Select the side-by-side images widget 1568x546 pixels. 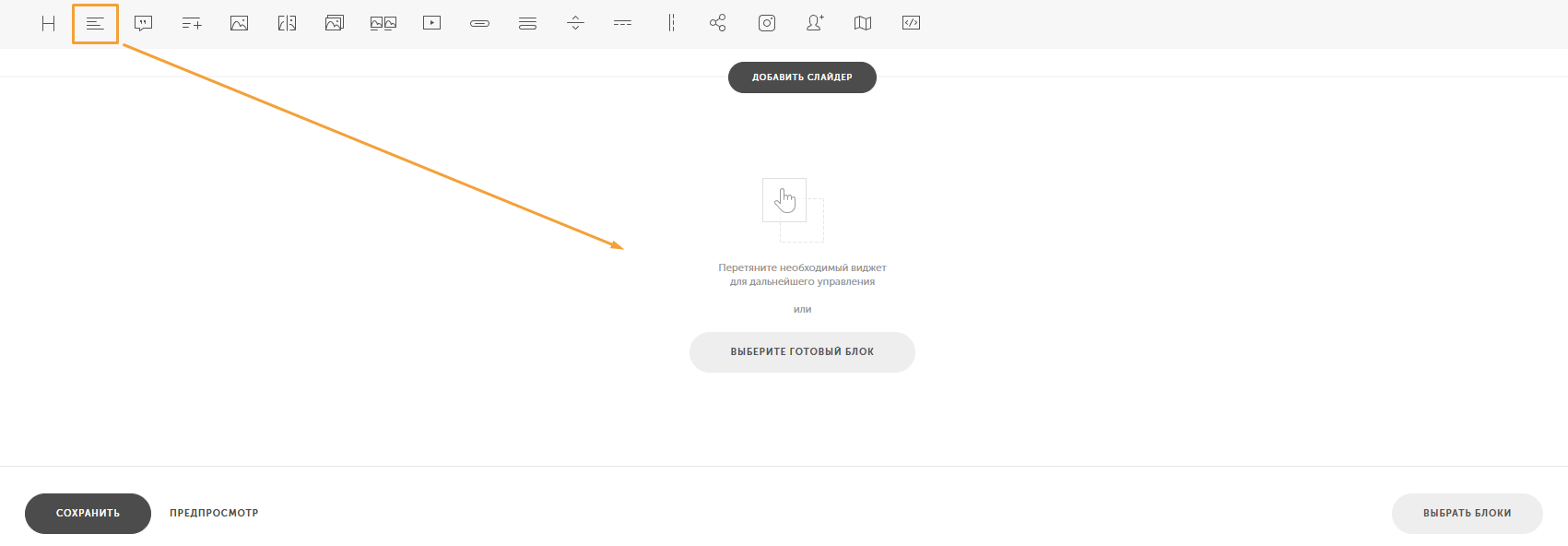pos(383,23)
